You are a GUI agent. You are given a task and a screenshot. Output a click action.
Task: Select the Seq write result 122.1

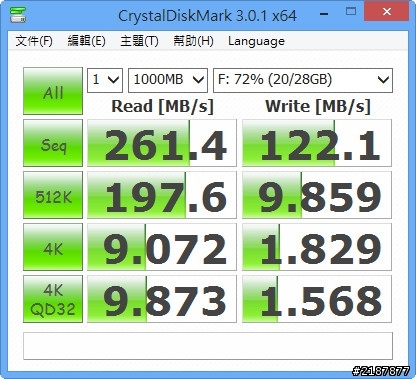[317, 143]
